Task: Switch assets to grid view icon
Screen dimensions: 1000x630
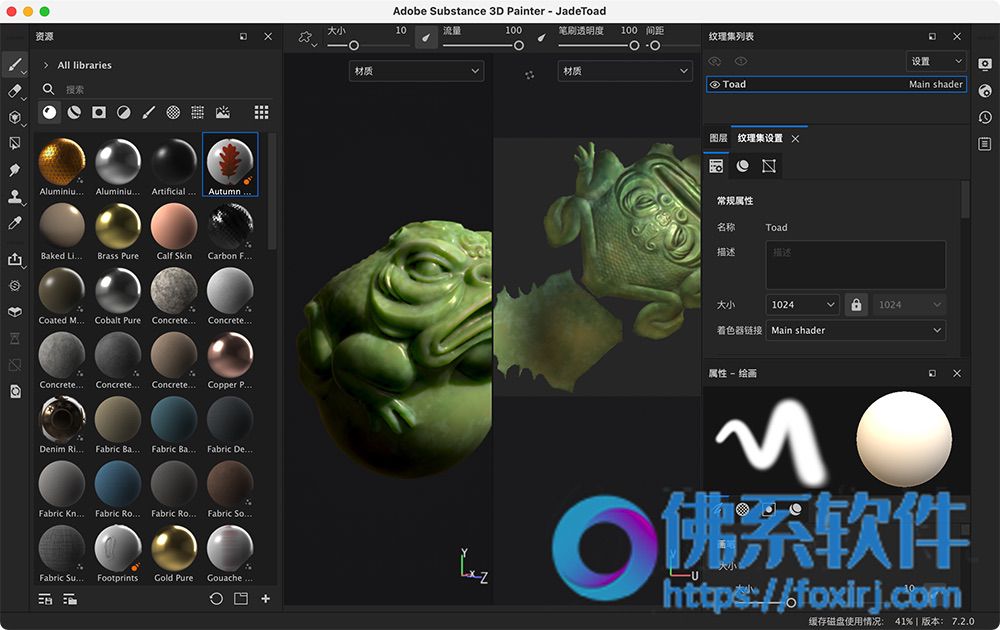Action: coord(261,113)
